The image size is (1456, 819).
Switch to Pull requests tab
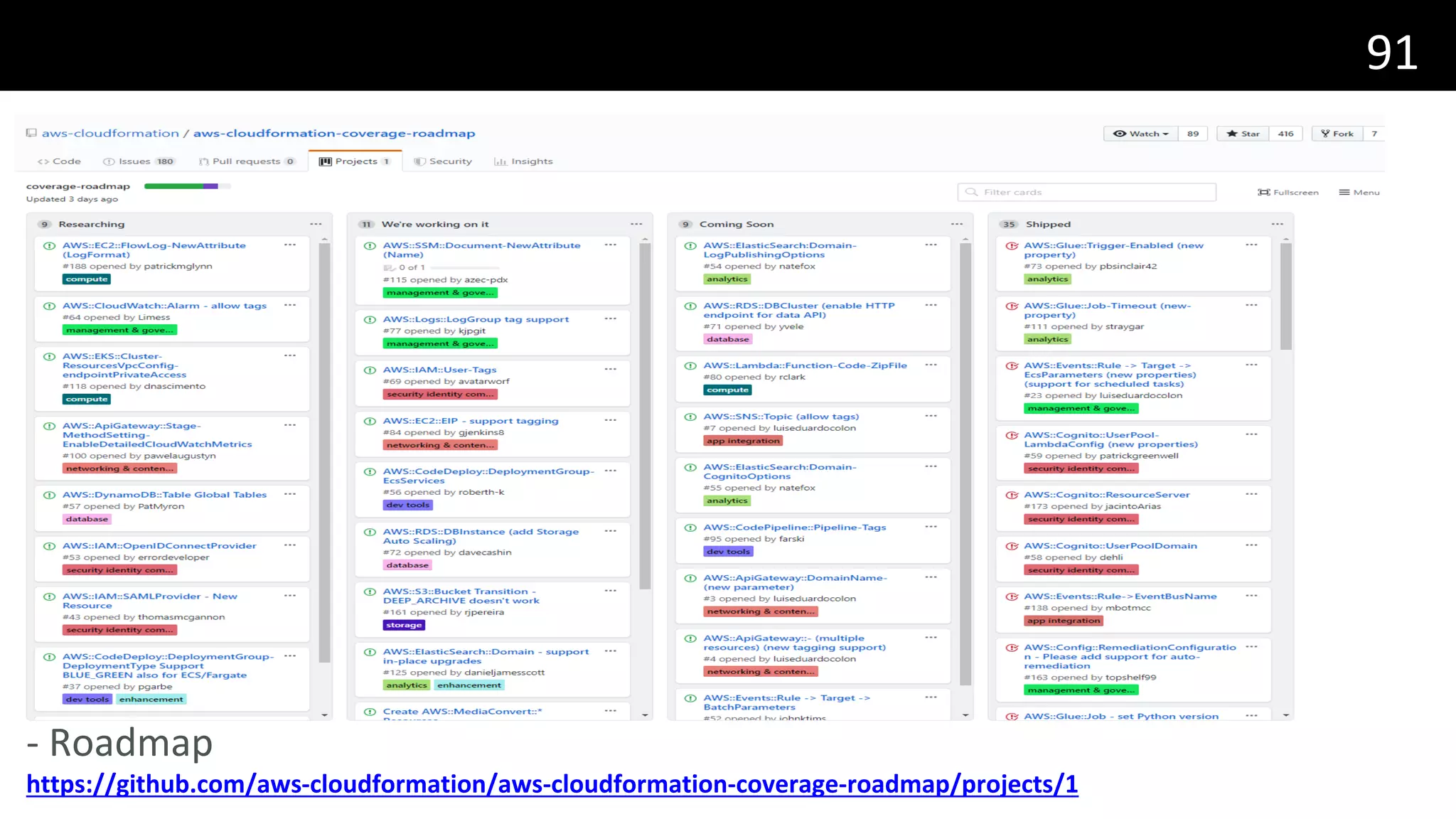pyautogui.click(x=247, y=161)
